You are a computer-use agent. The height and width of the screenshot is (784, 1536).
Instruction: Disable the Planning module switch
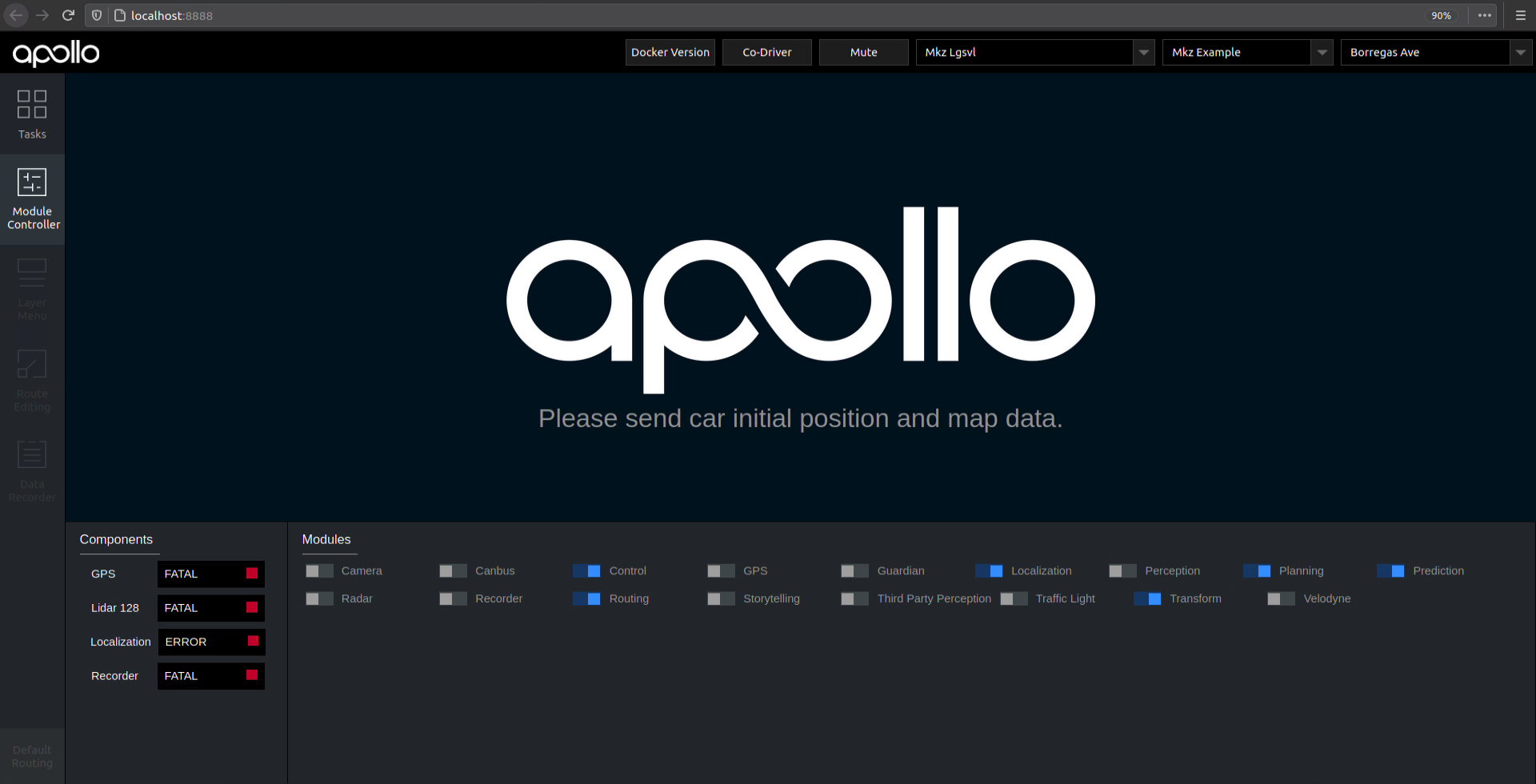(1257, 570)
